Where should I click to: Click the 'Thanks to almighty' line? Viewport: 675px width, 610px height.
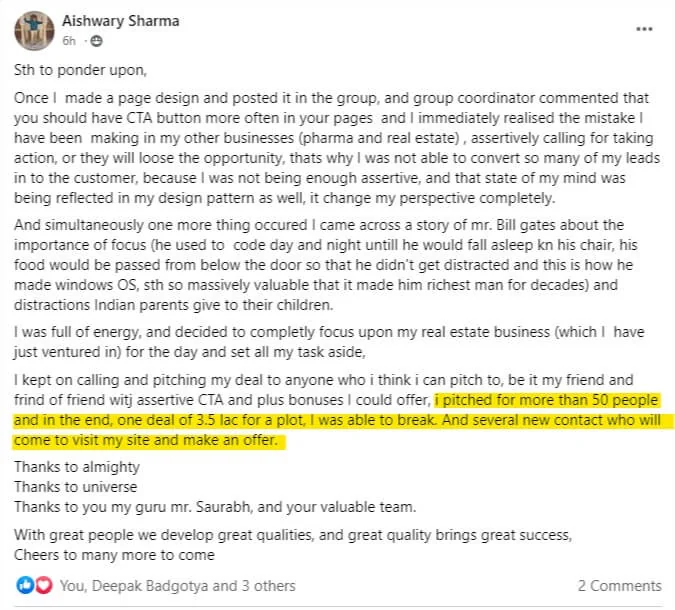click(x=77, y=467)
